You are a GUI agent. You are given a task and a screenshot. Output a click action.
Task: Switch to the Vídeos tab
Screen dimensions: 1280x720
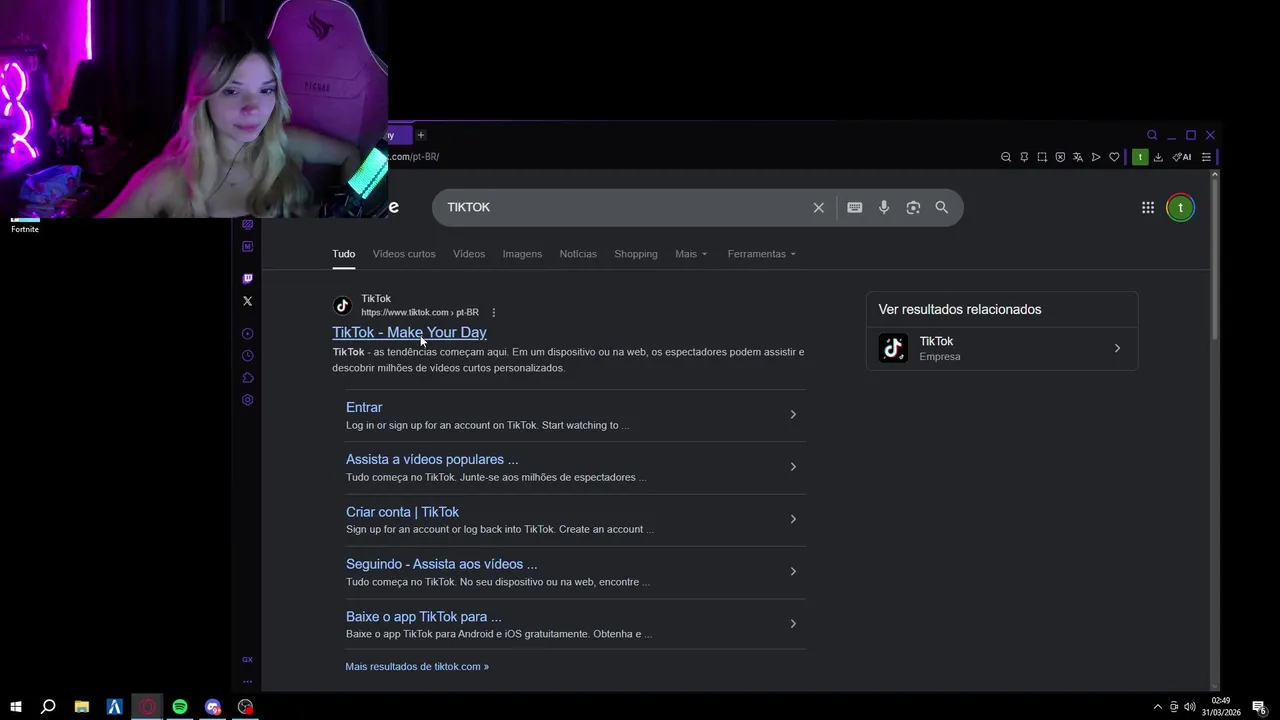coord(469,254)
